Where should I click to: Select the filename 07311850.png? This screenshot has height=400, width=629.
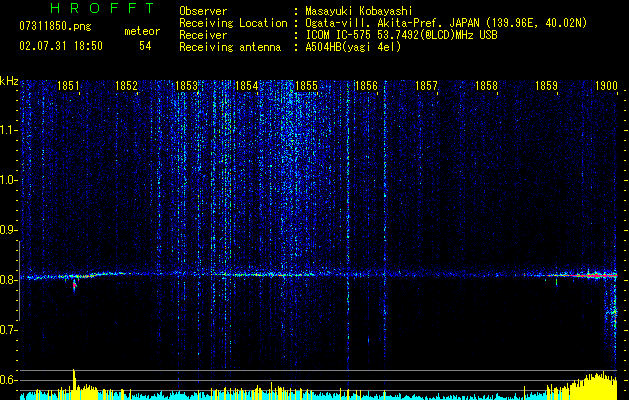tap(55, 27)
